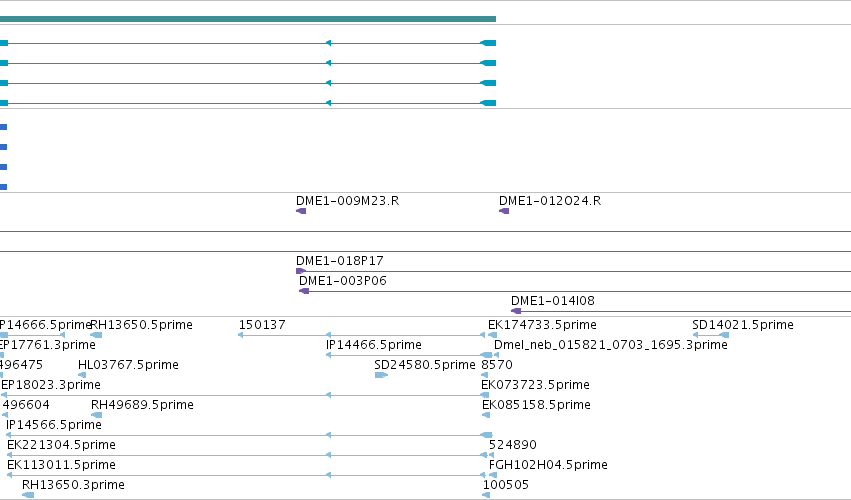Open the Dmel_neb_015821_0703_1695.3prime label

click(x=611, y=345)
